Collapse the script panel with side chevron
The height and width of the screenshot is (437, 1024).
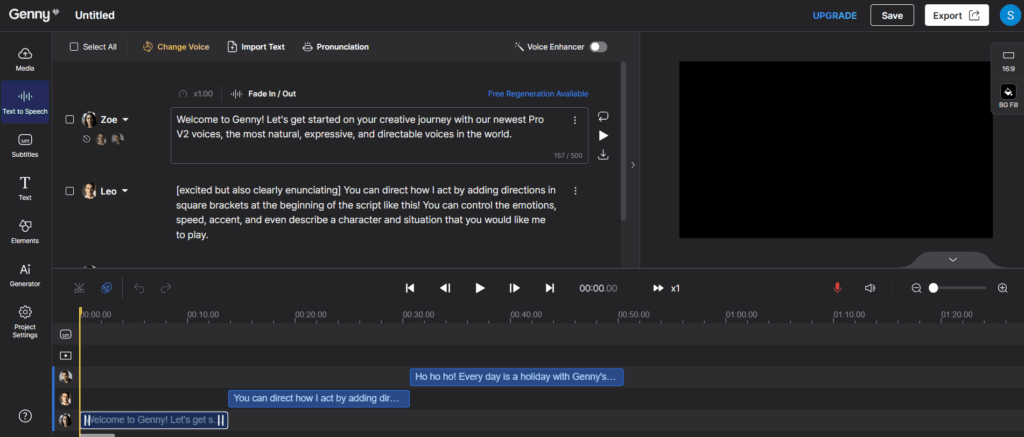(x=632, y=165)
